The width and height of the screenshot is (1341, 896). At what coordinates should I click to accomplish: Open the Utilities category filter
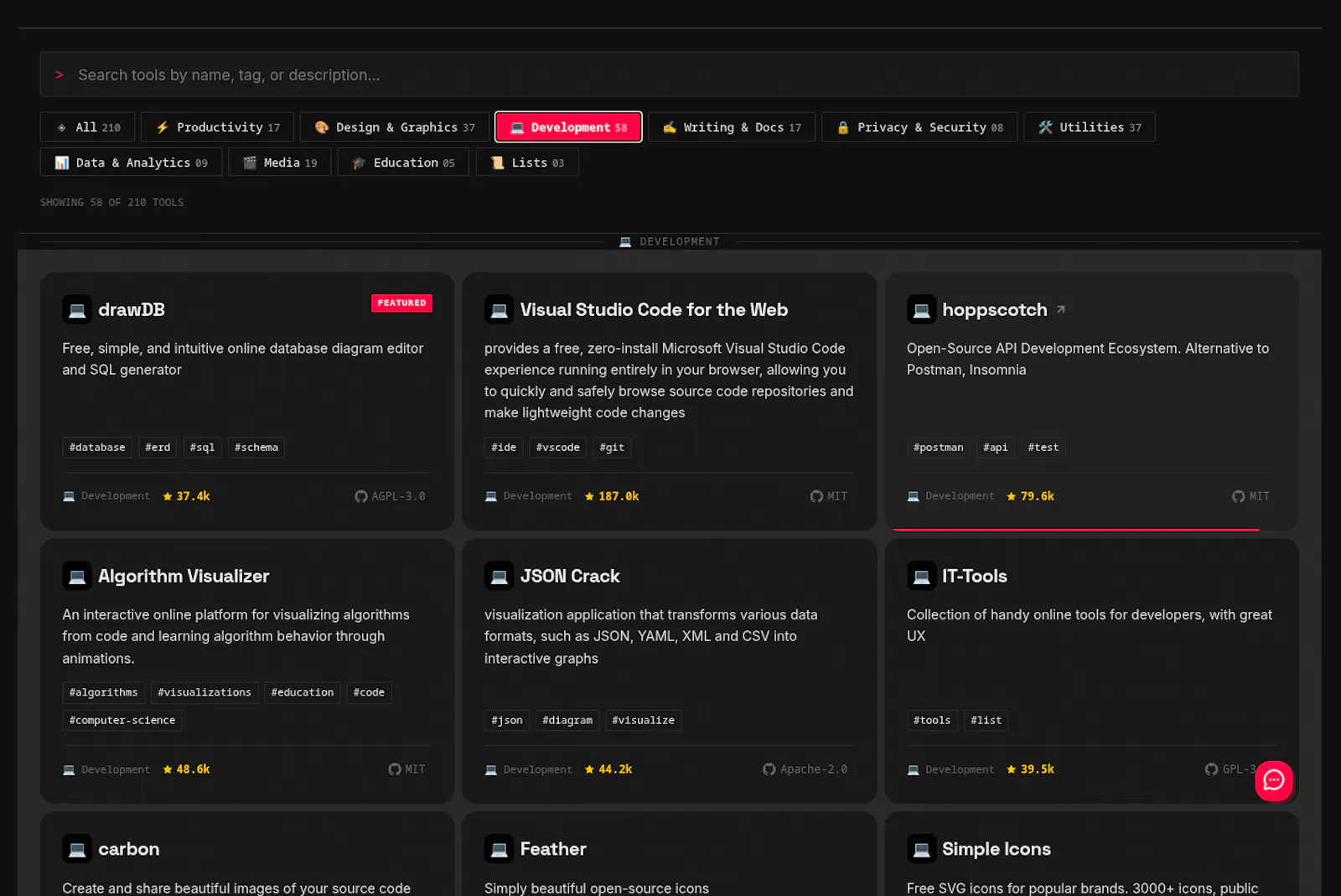[x=1090, y=127]
